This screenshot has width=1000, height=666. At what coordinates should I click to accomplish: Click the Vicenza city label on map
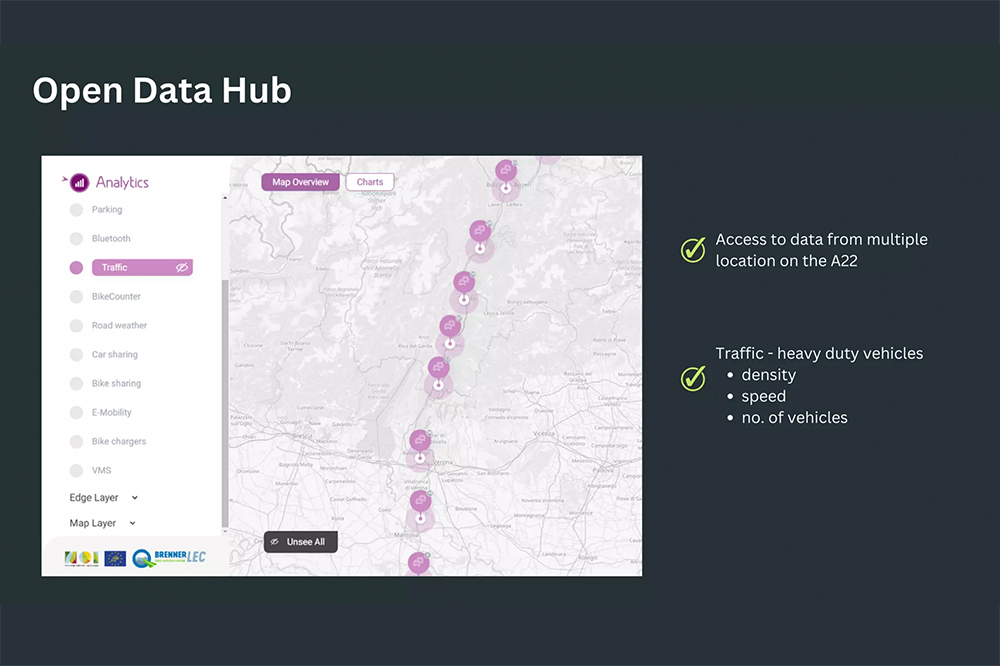coord(543,433)
